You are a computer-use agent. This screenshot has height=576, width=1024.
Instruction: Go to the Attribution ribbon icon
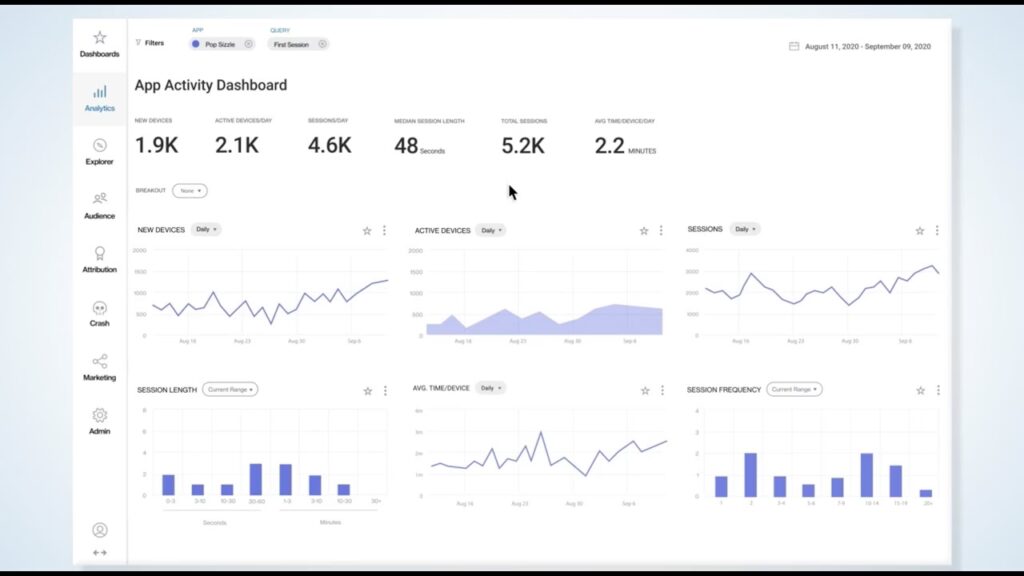tap(99, 254)
